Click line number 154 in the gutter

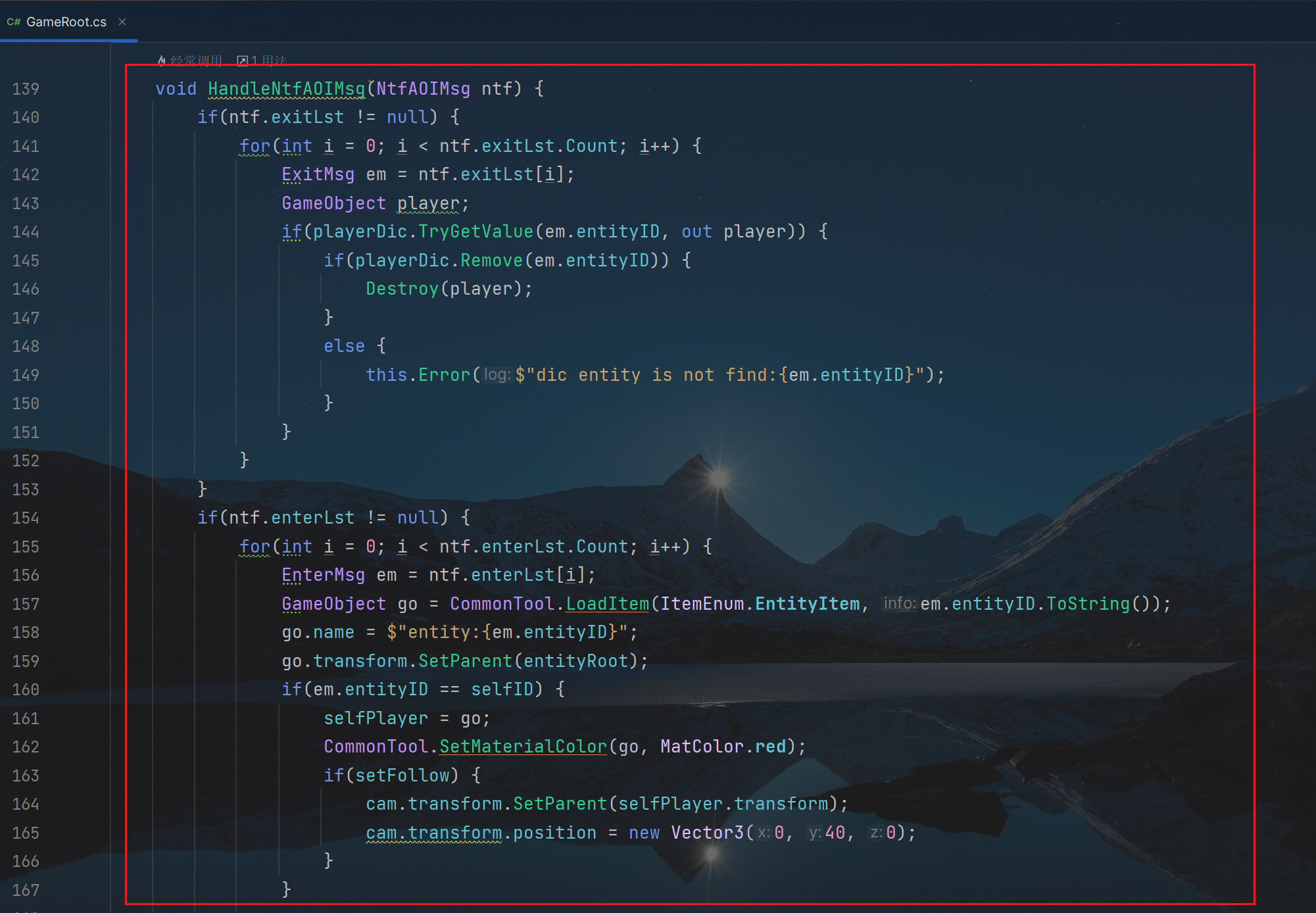[x=26, y=518]
